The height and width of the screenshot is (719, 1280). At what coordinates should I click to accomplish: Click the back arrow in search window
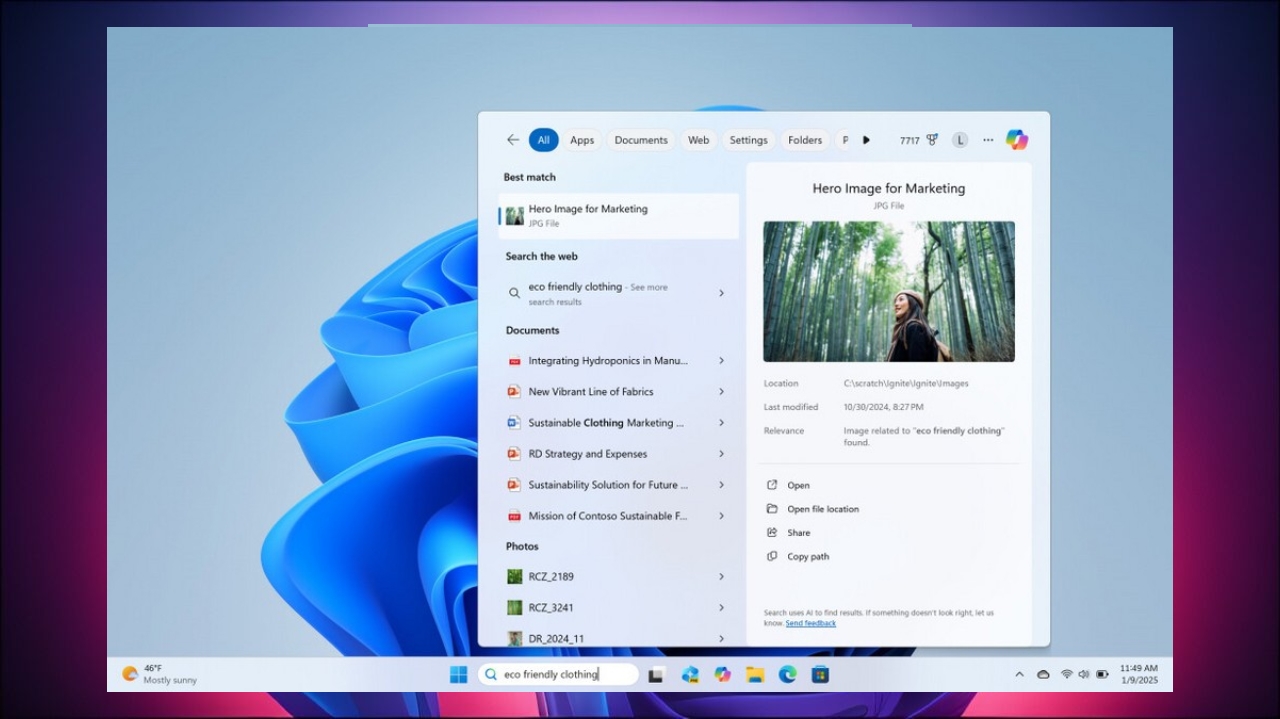(513, 139)
